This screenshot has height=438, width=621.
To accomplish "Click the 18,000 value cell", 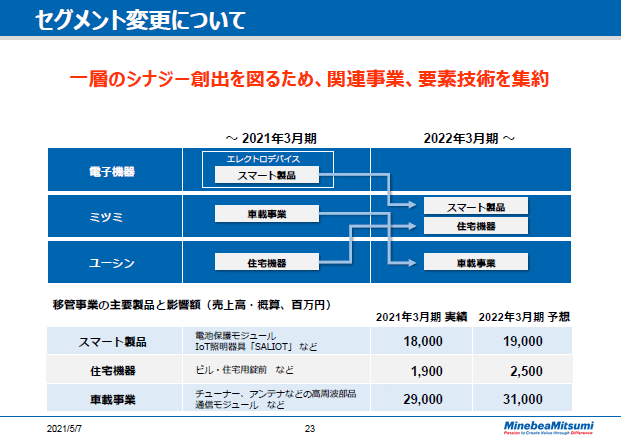I will tap(420, 341).
